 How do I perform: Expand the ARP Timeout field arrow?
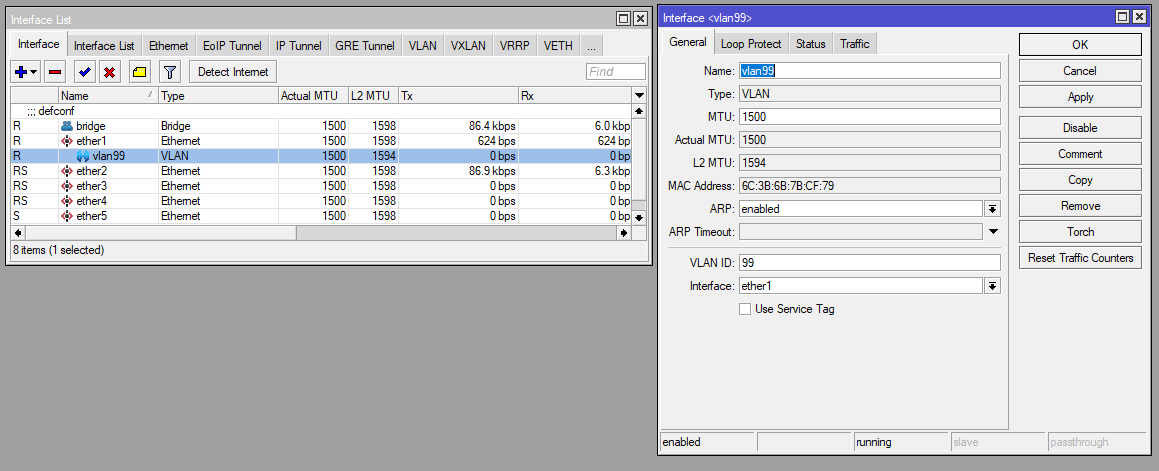tap(993, 232)
